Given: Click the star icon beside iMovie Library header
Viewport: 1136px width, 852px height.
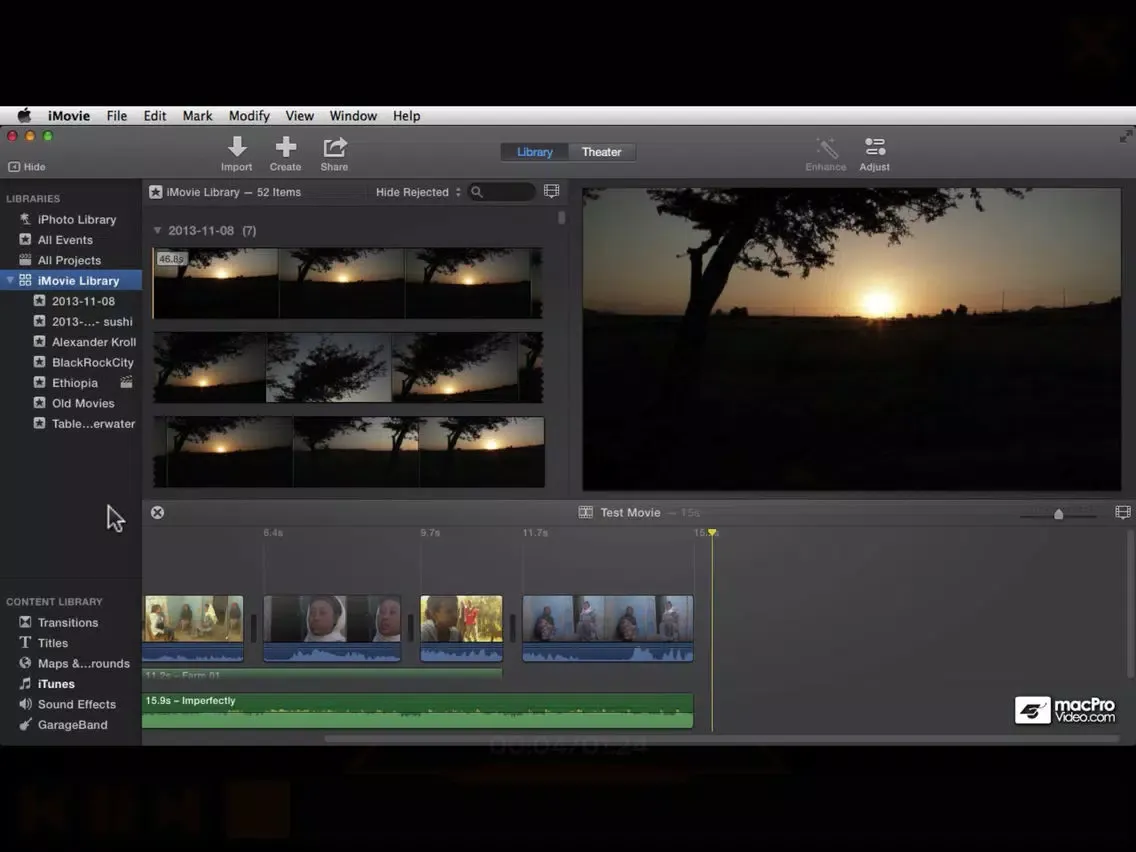Looking at the screenshot, I should point(156,192).
